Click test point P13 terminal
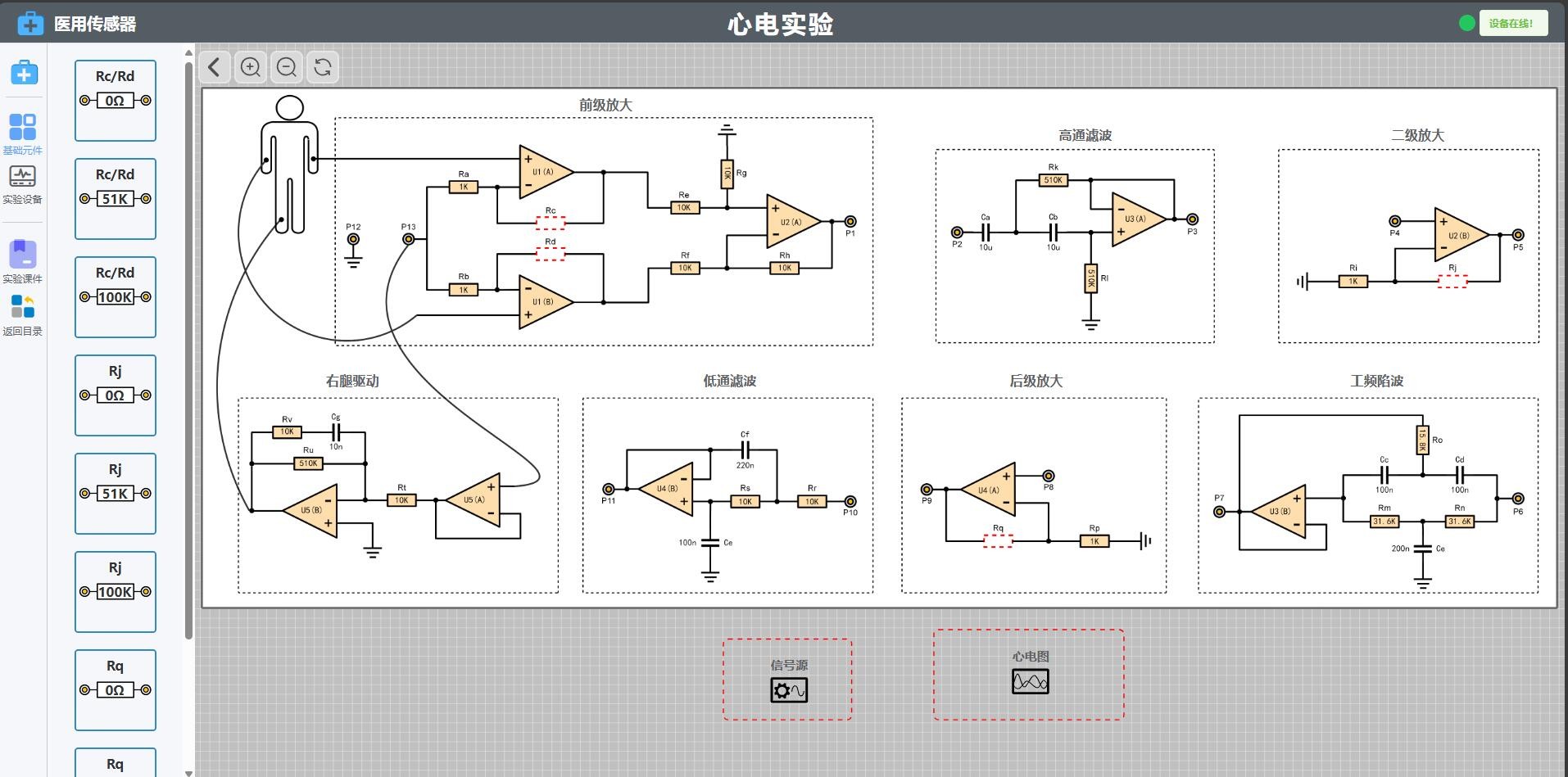 (409, 239)
